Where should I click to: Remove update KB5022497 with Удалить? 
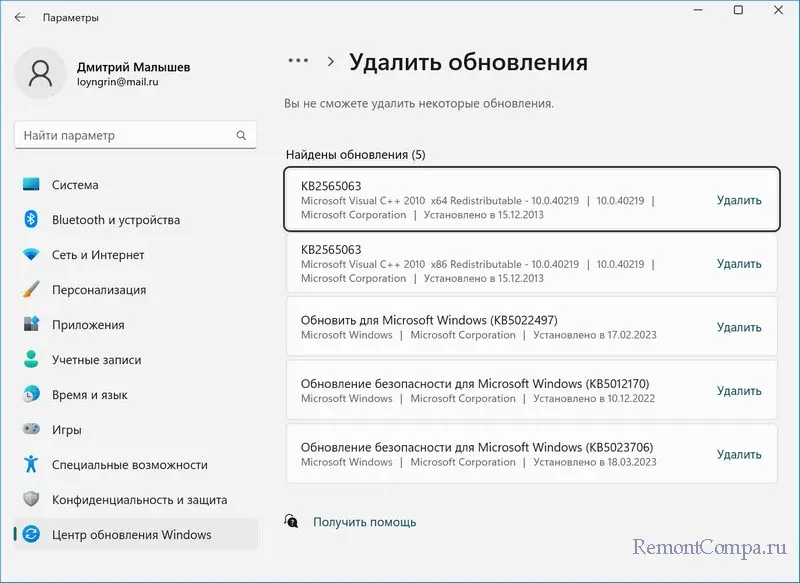point(739,327)
